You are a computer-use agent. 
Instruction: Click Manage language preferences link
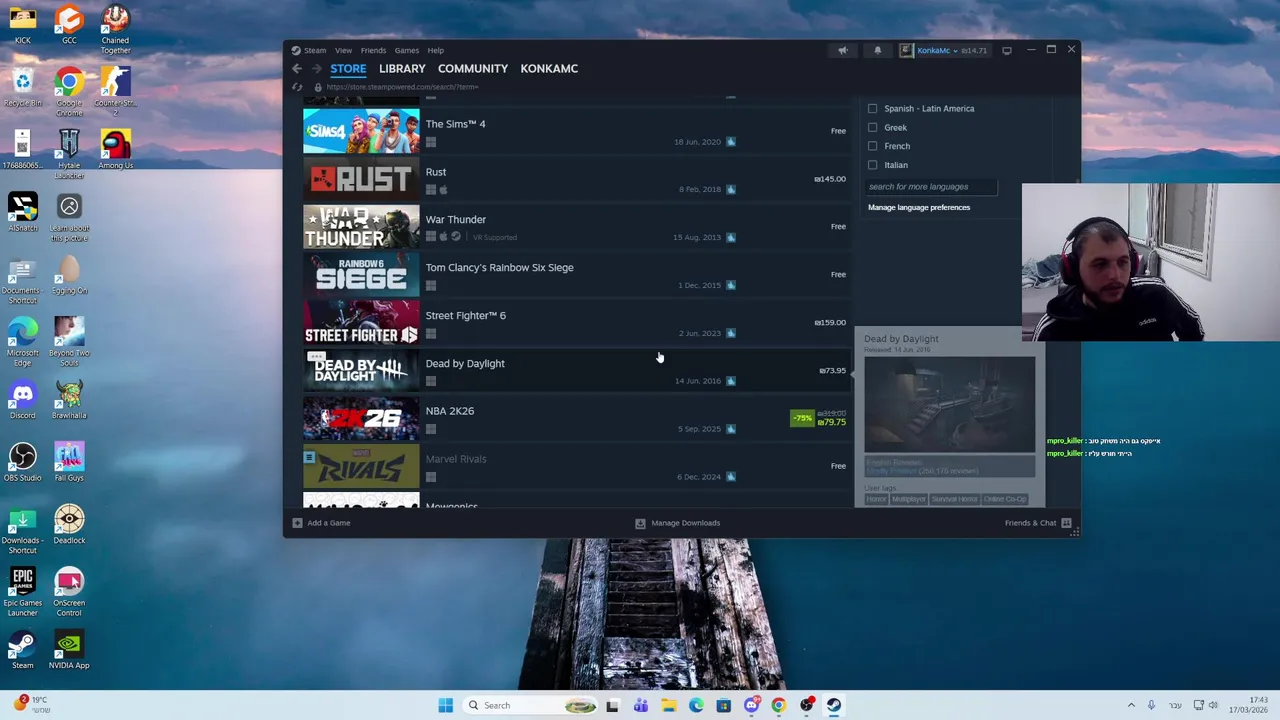pos(919,207)
